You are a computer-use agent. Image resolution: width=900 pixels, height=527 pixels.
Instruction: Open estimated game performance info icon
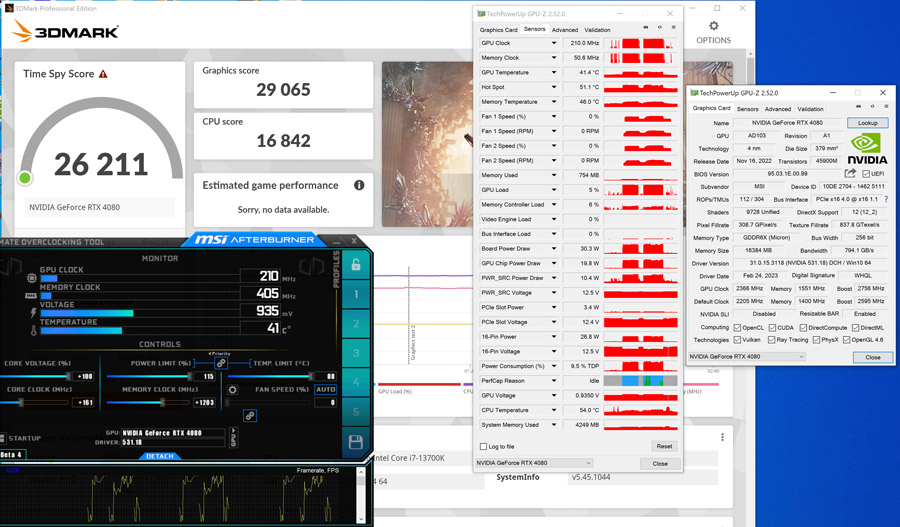tap(359, 185)
